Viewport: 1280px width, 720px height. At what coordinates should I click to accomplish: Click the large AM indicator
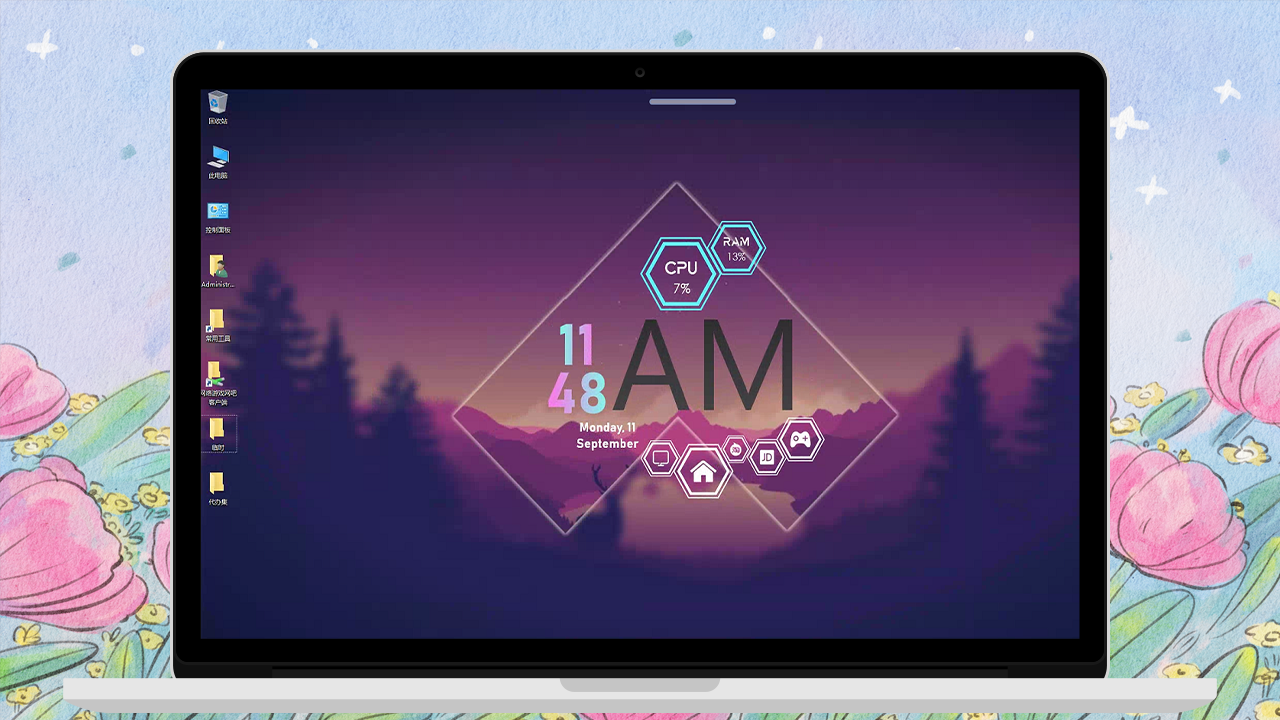pos(705,367)
